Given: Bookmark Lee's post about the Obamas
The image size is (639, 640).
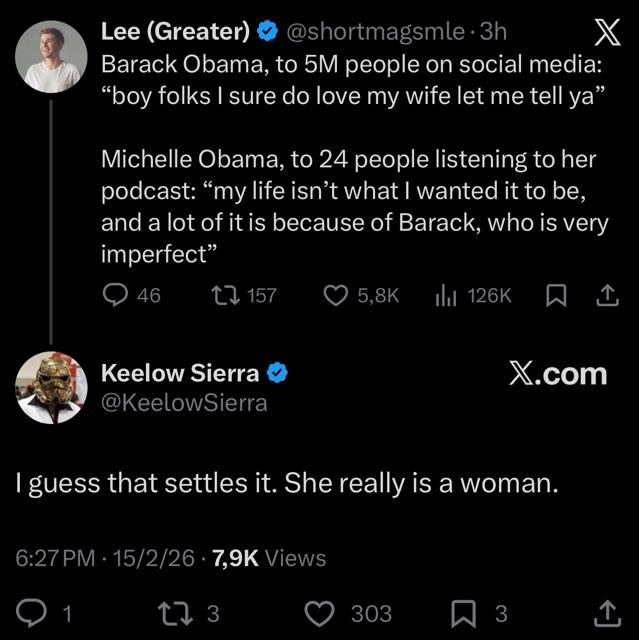Looking at the screenshot, I should pyautogui.click(x=555, y=295).
